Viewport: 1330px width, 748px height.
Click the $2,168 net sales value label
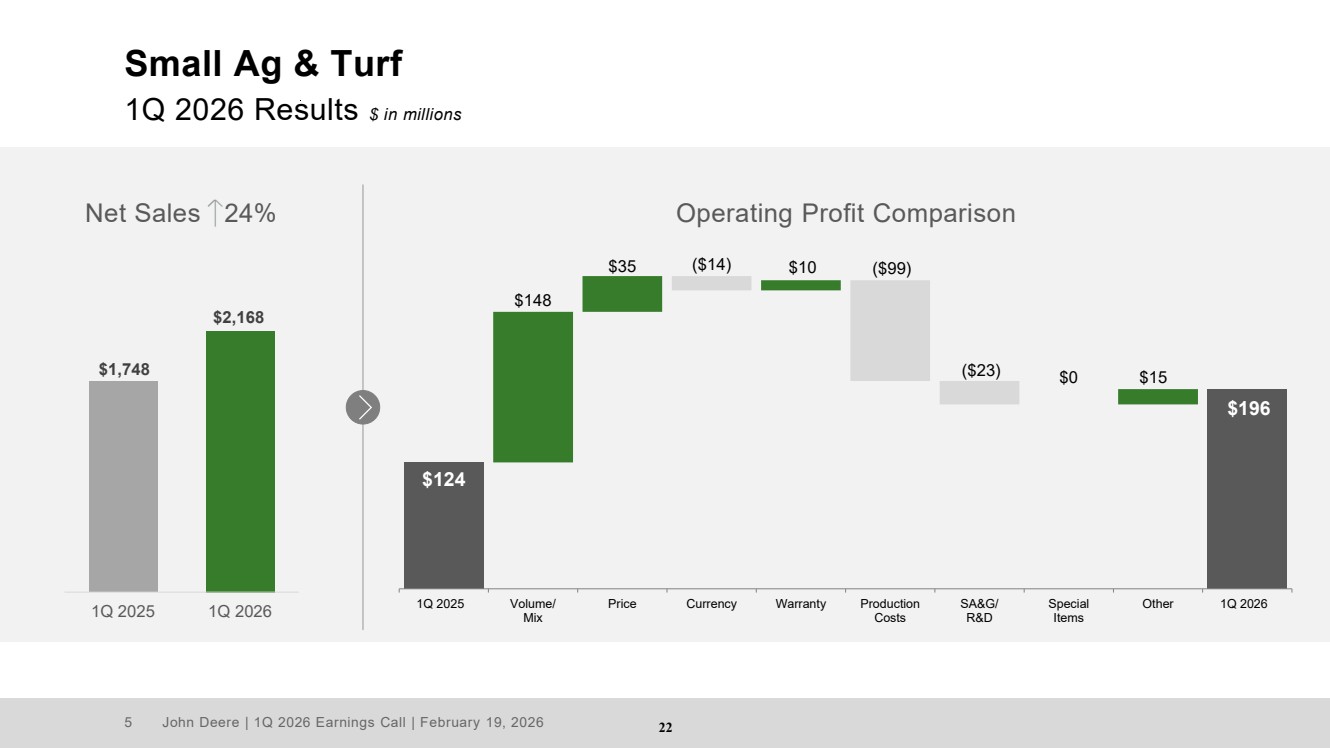coord(239,317)
